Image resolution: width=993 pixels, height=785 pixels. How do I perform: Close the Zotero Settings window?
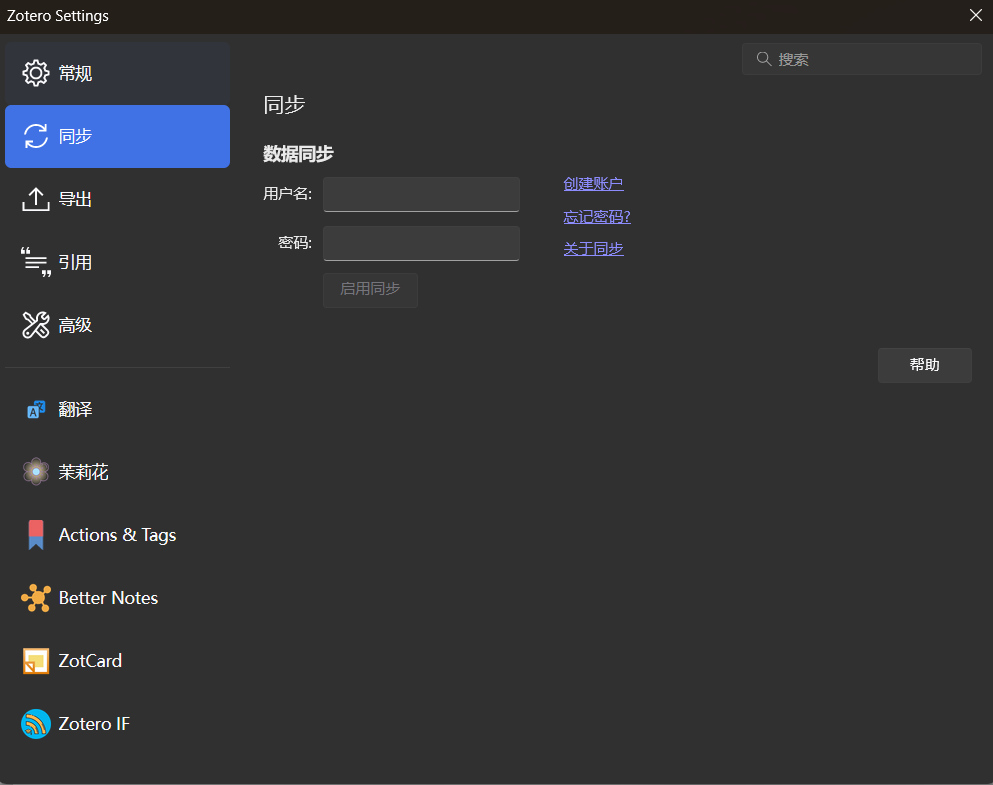pos(975,15)
